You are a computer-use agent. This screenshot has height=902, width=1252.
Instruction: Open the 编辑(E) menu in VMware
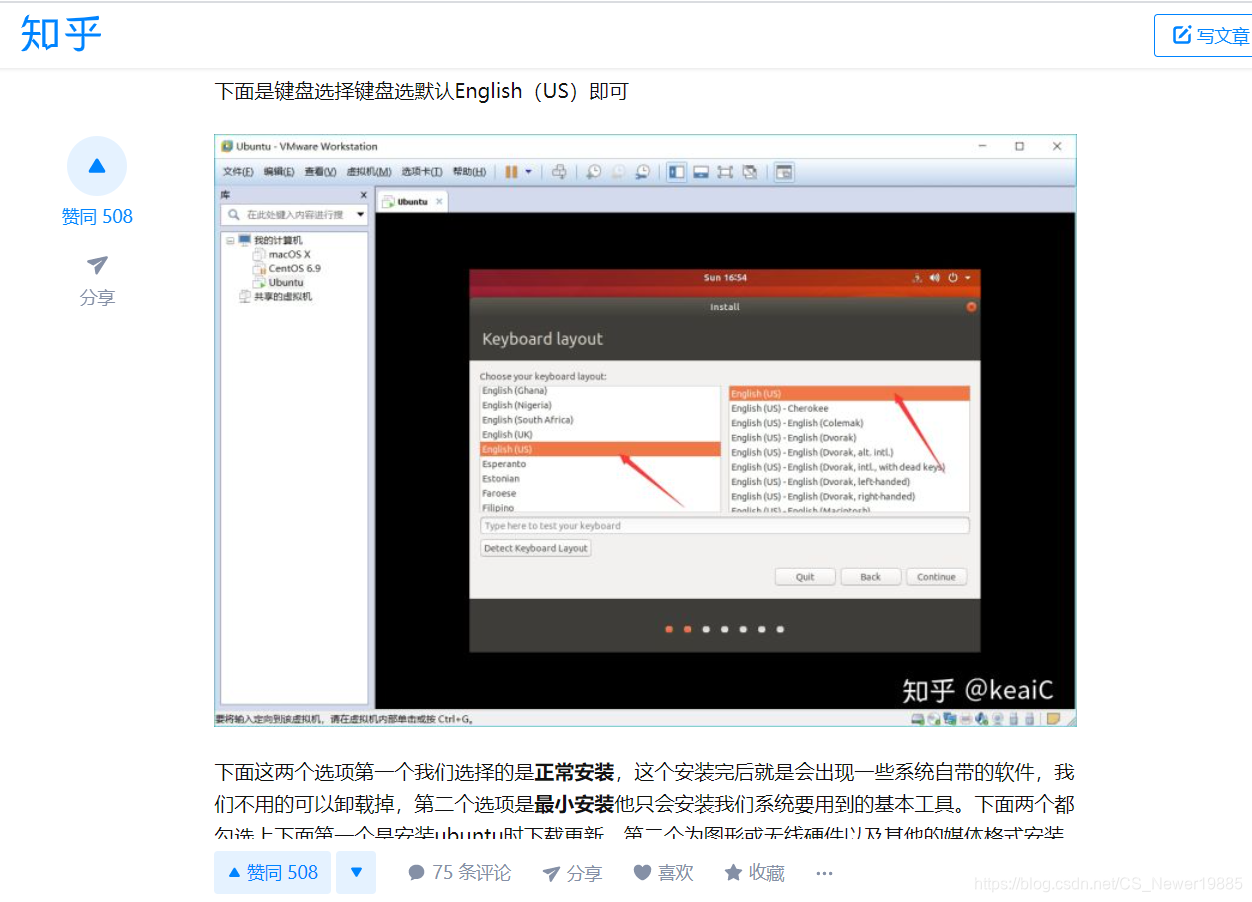point(279,172)
